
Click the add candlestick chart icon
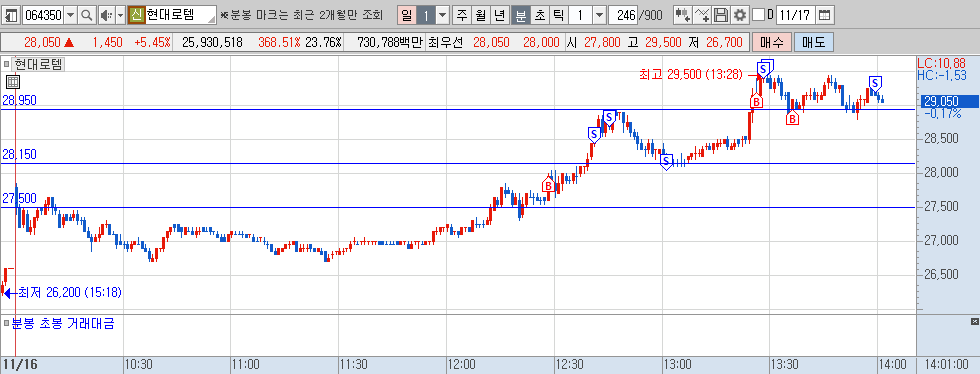683,14
